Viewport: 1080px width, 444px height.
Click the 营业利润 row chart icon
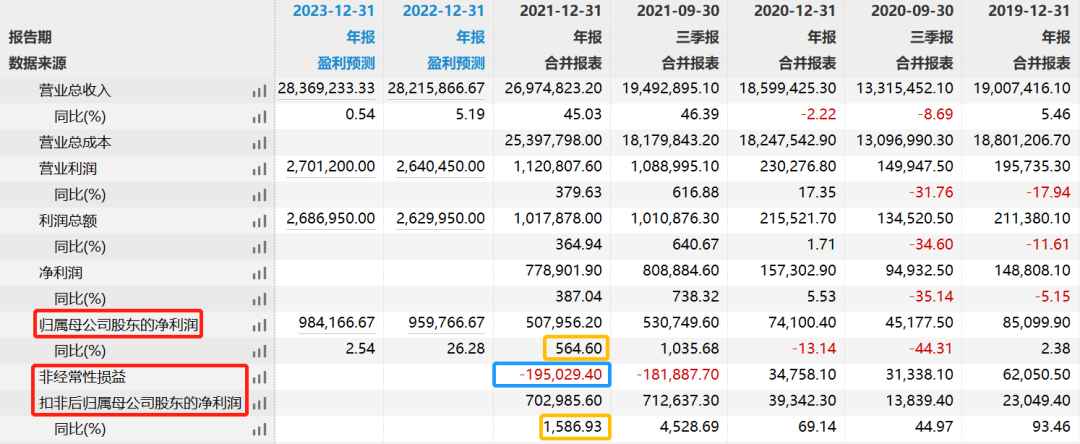[x=260, y=168]
